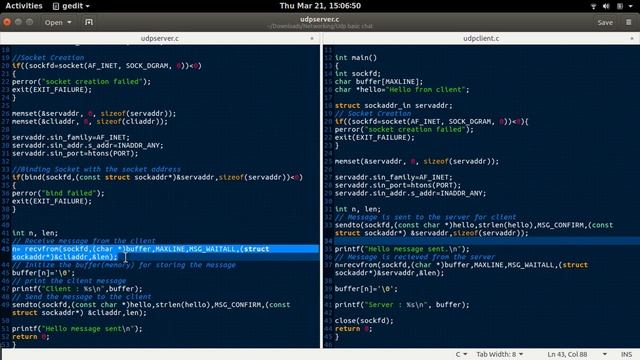Click the Ln 43, Col 88 position indicator
The width and height of the screenshot is (640, 360).
567,354
